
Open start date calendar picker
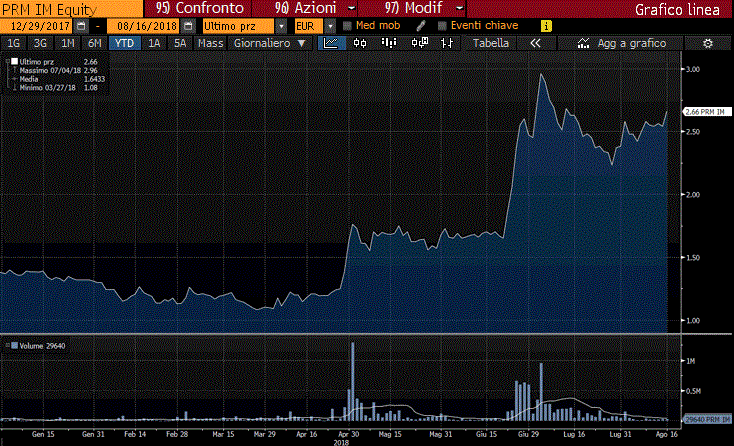pos(81,26)
